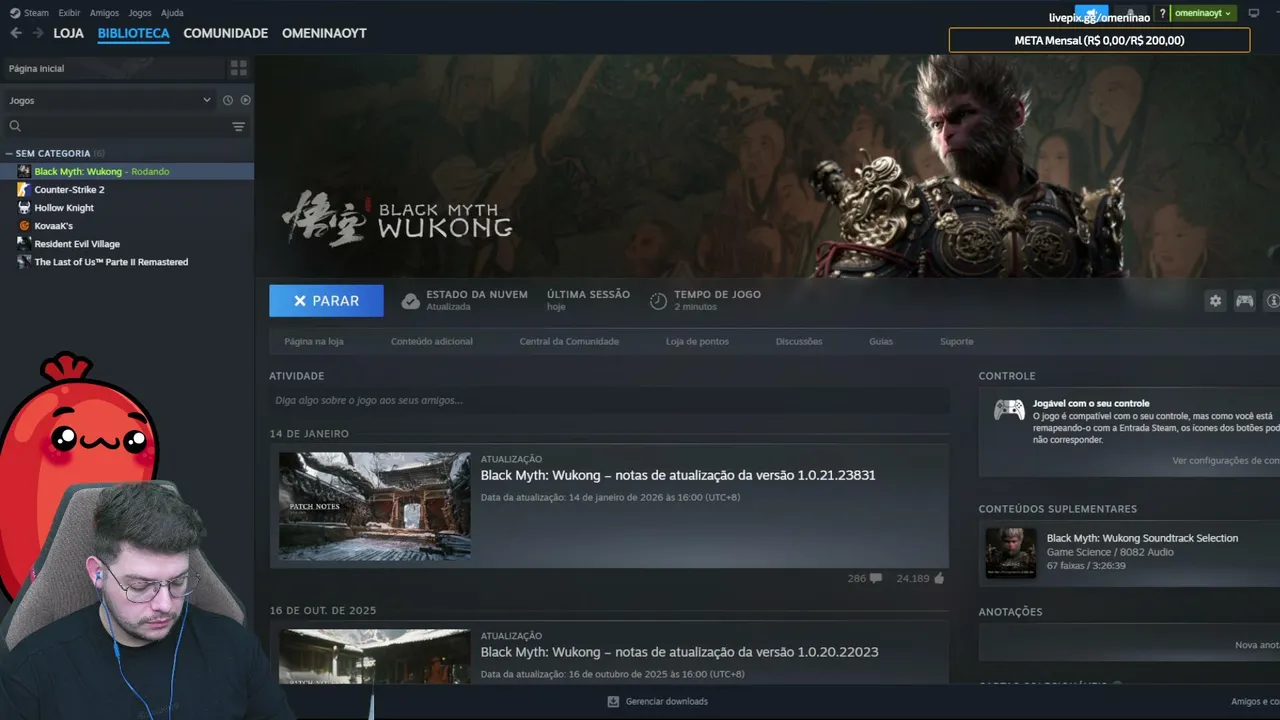Open Black Myth: Wukong Soundtrack Selection title
The width and height of the screenshot is (1280, 720).
pos(1142,538)
